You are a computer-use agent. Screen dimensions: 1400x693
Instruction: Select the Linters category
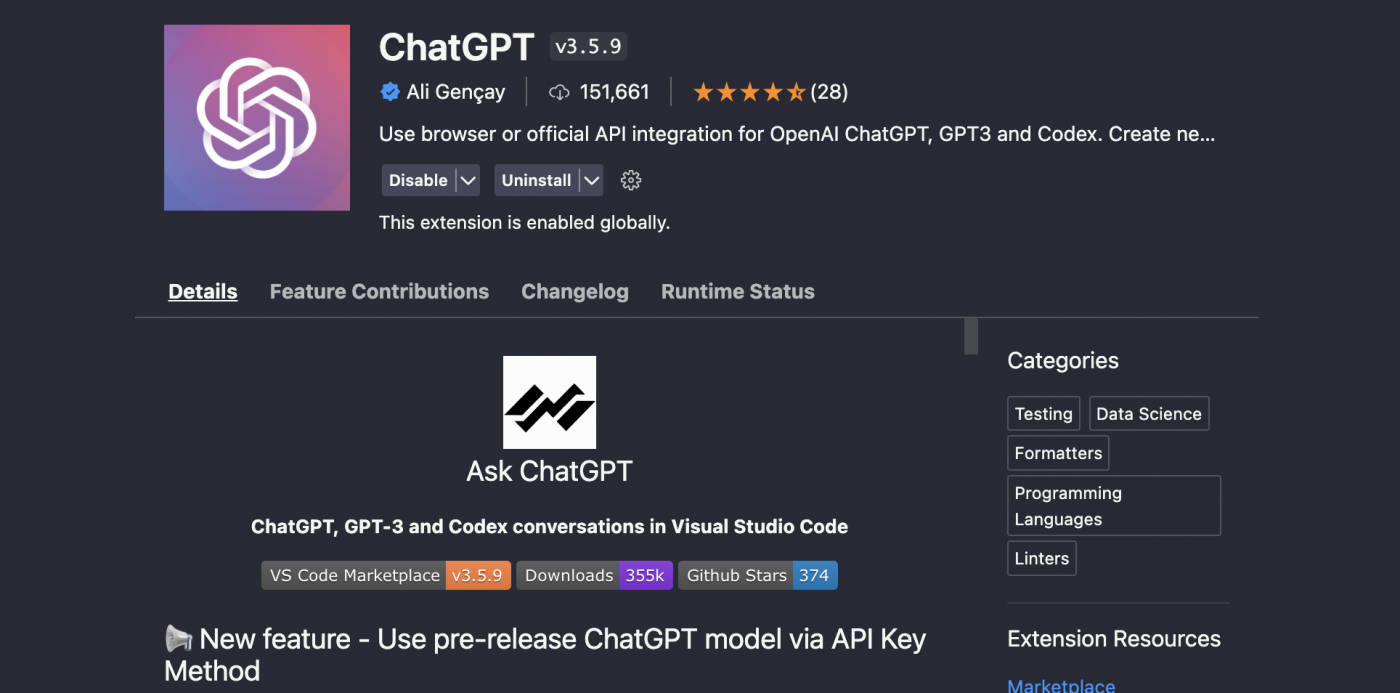pyautogui.click(x=1041, y=558)
